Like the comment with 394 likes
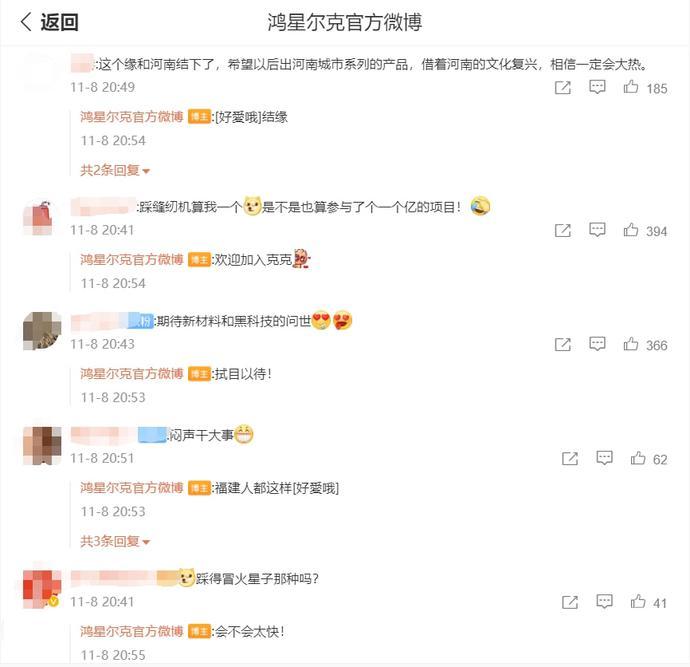The height and width of the screenshot is (667, 690). (631, 230)
